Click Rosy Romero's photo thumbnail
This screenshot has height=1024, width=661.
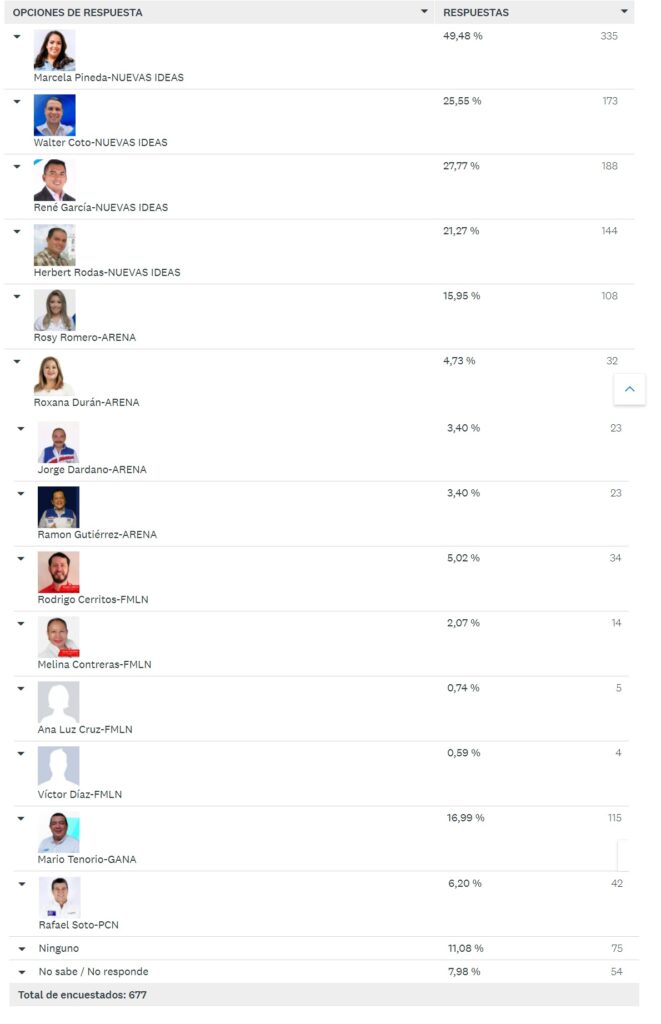click(54, 310)
